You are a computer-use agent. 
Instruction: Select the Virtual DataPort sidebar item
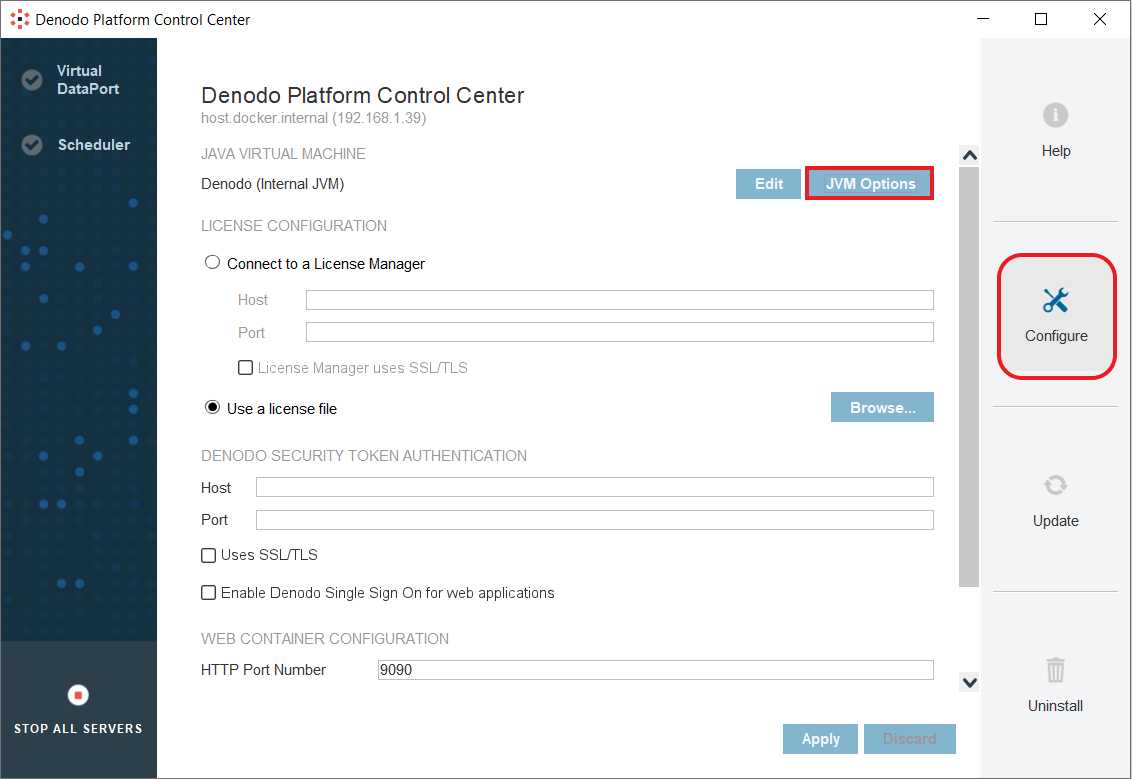click(78, 79)
